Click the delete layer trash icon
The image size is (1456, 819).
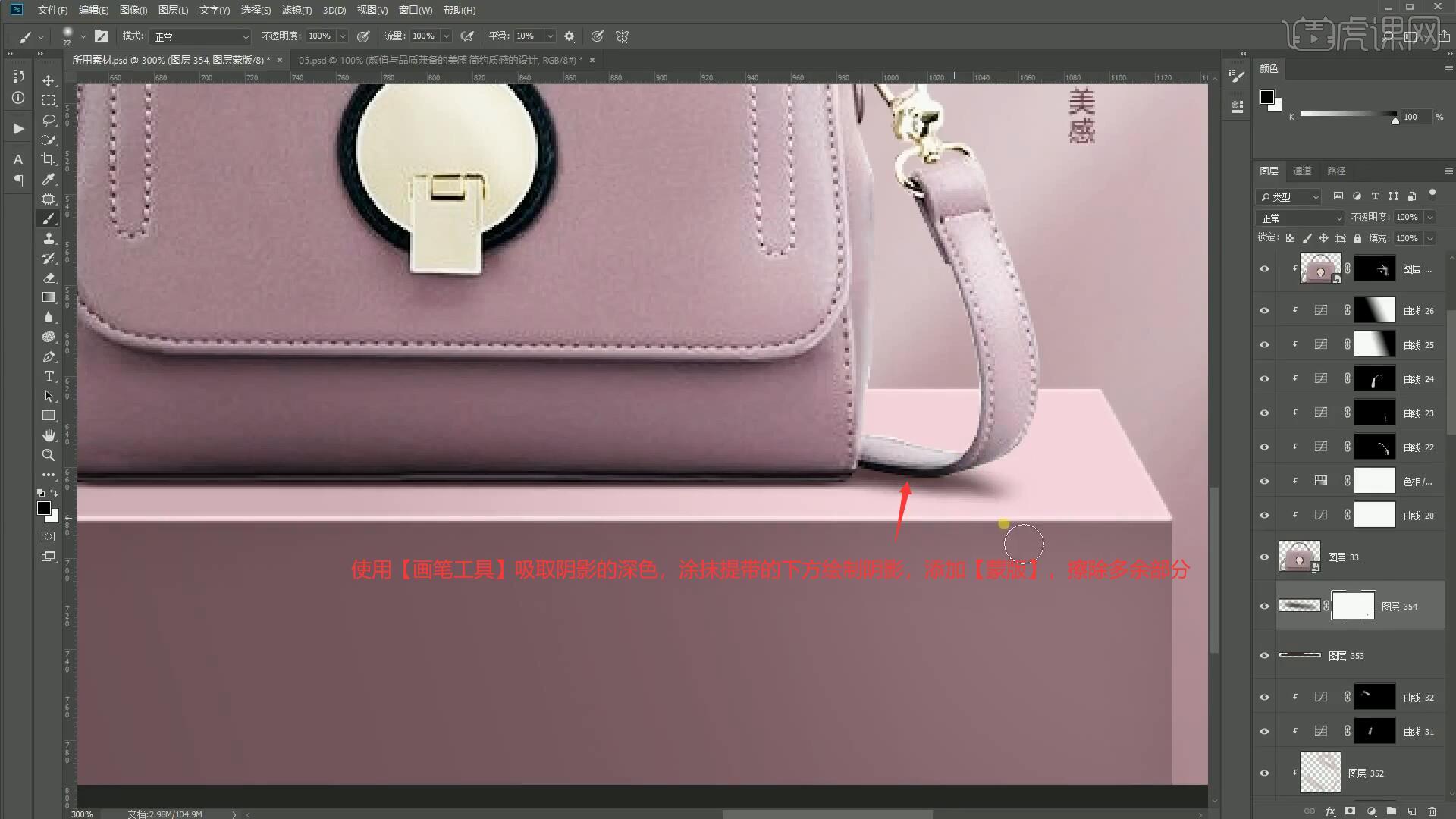pos(1432,811)
